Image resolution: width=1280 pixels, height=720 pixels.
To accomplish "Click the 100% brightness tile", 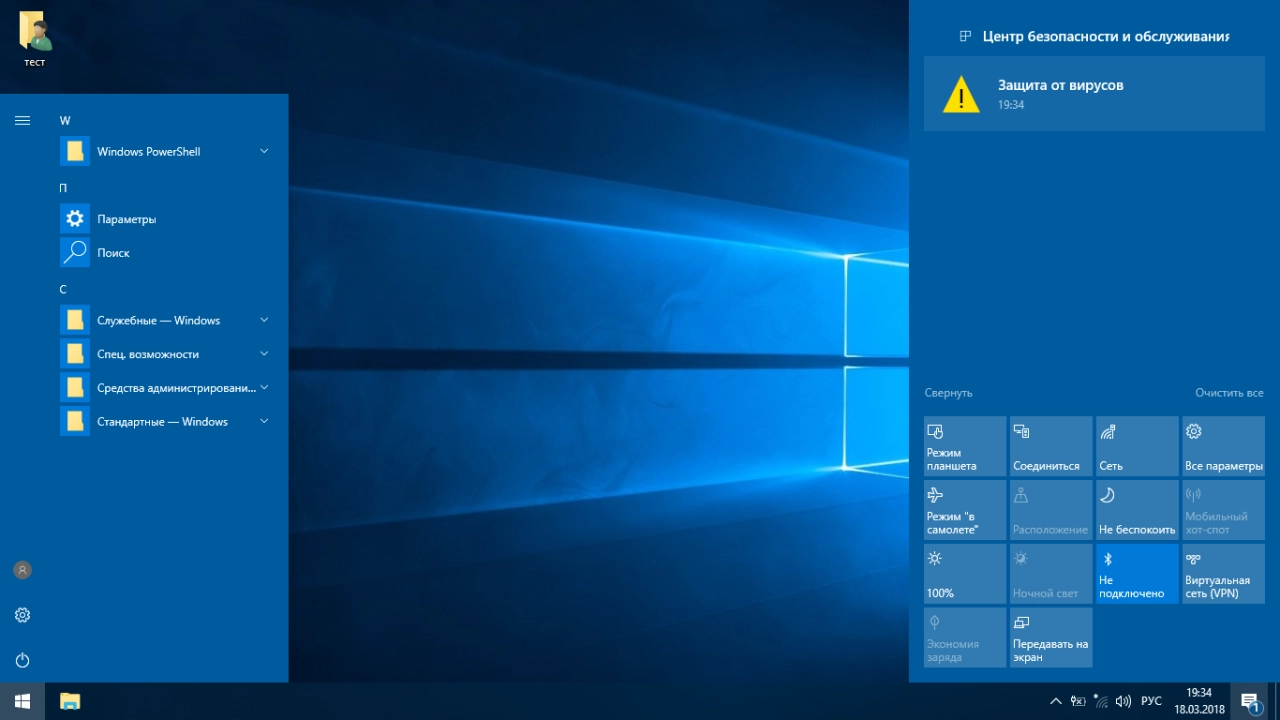I will [965, 574].
